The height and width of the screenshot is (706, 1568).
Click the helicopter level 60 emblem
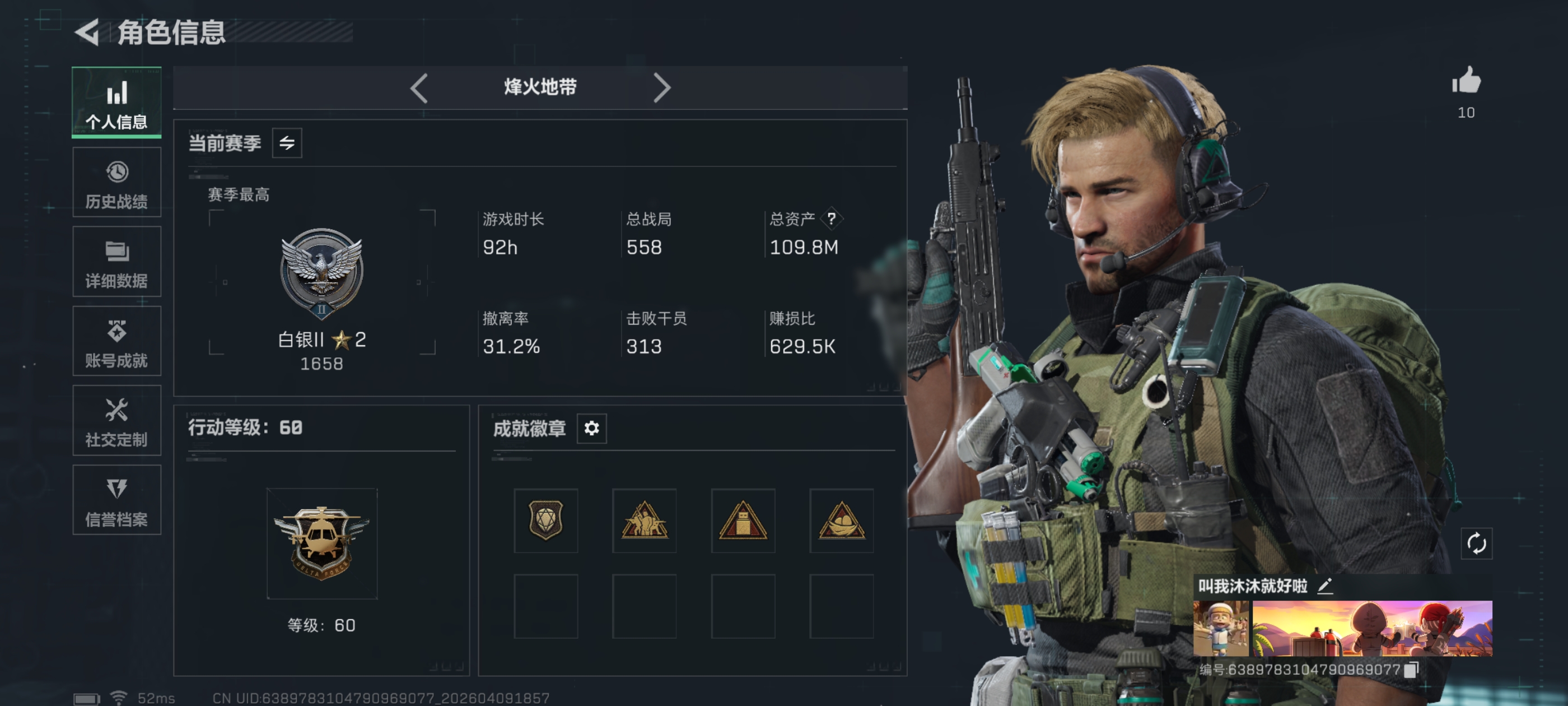321,544
